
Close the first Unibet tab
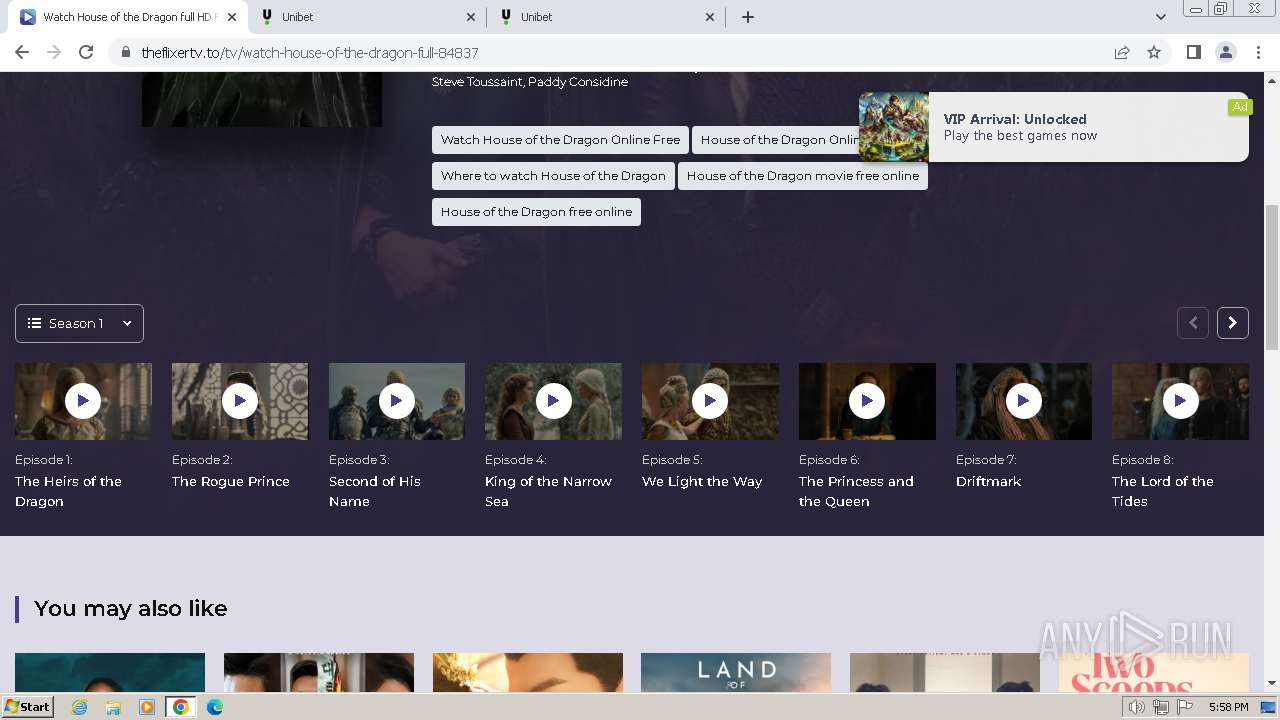coord(471,17)
